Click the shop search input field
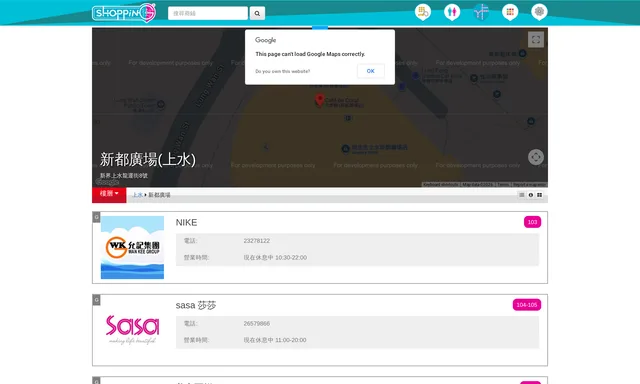Screen dimensions: 640x384 [x=208, y=13]
